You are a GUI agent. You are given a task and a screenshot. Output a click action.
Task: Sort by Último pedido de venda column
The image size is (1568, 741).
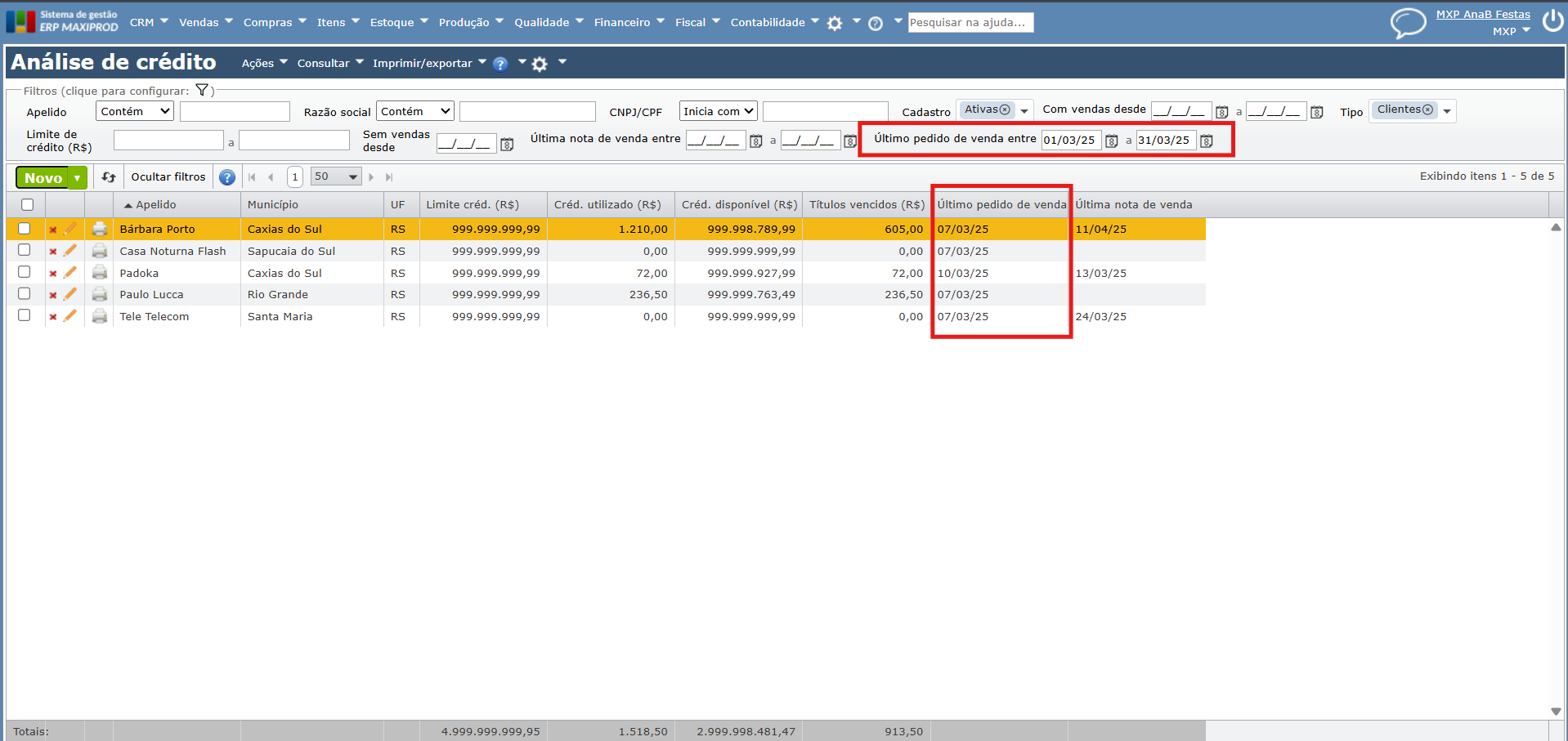pyautogui.click(x=1001, y=205)
